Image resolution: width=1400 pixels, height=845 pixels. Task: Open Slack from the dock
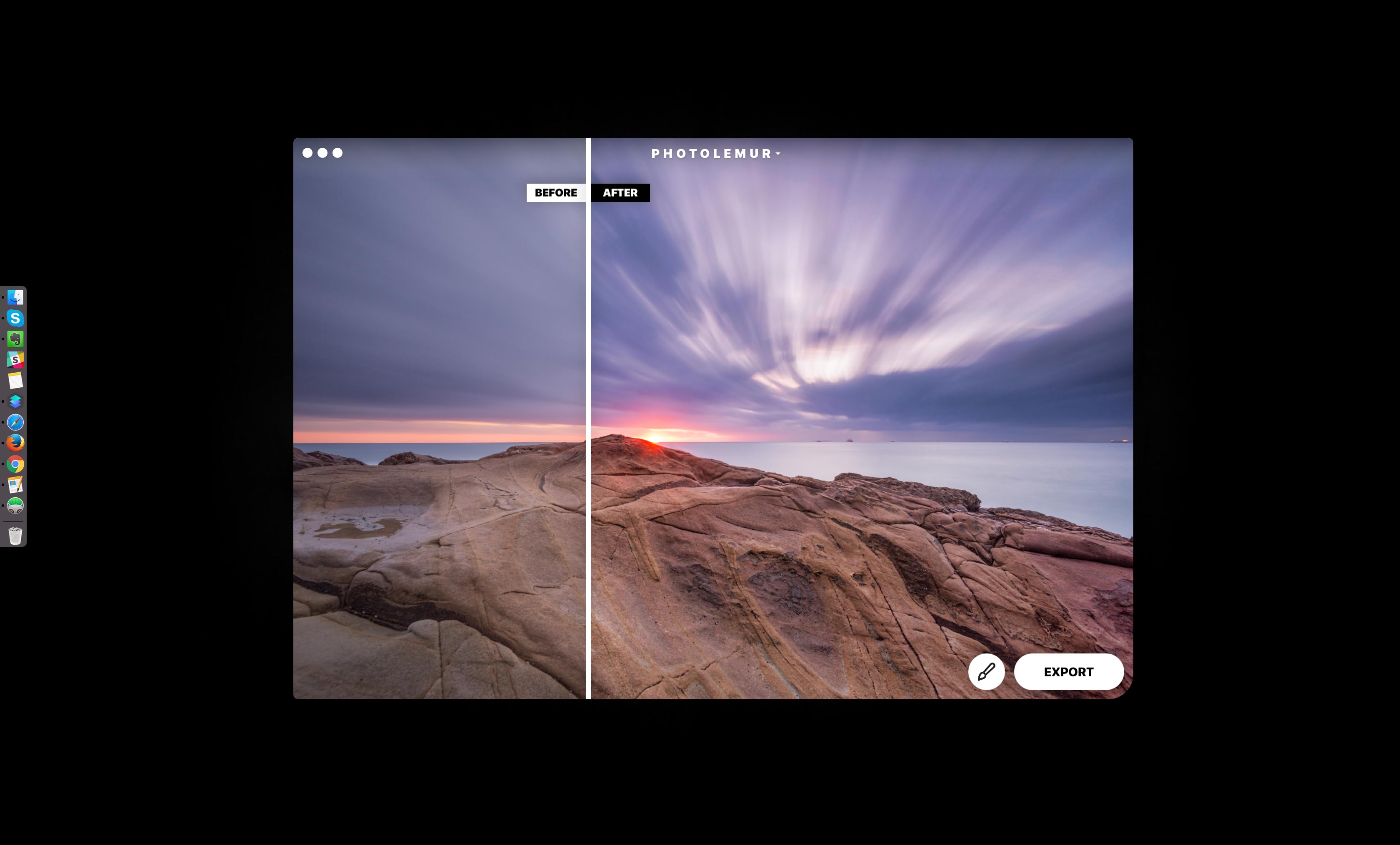pyautogui.click(x=15, y=359)
